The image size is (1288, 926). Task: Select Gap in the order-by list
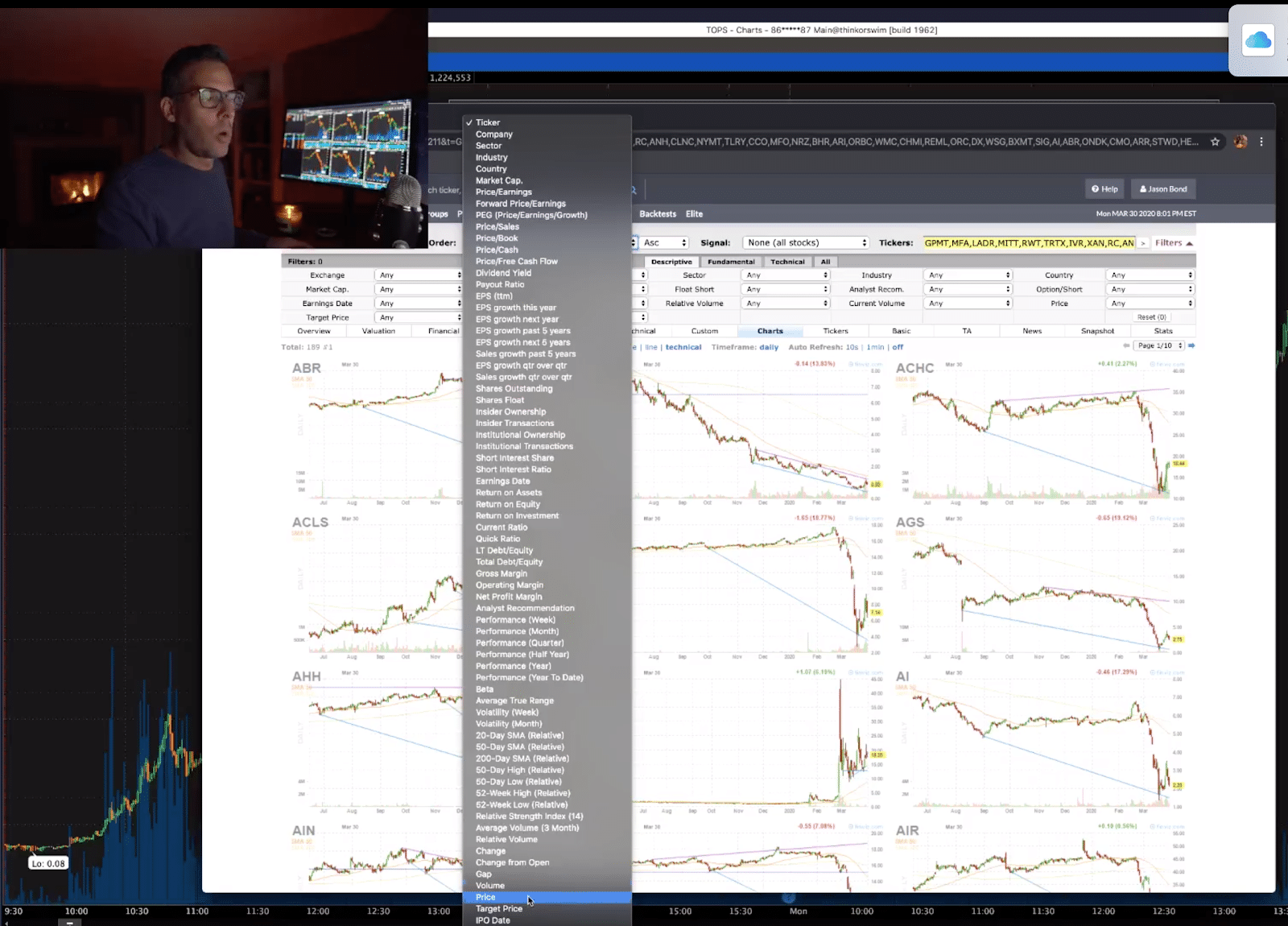[547, 874]
